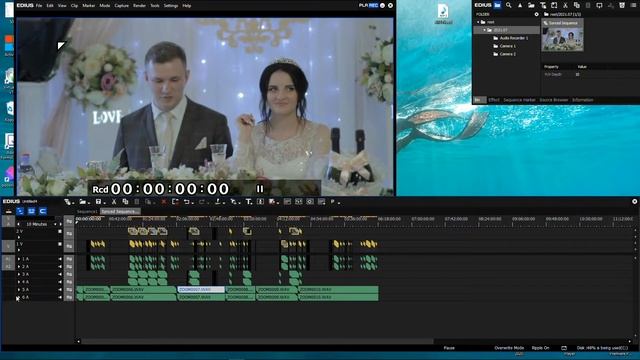Switch to the Sequence1 timeline tab
The width and height of the screenshot is (640, 360).
click(87, 211)
